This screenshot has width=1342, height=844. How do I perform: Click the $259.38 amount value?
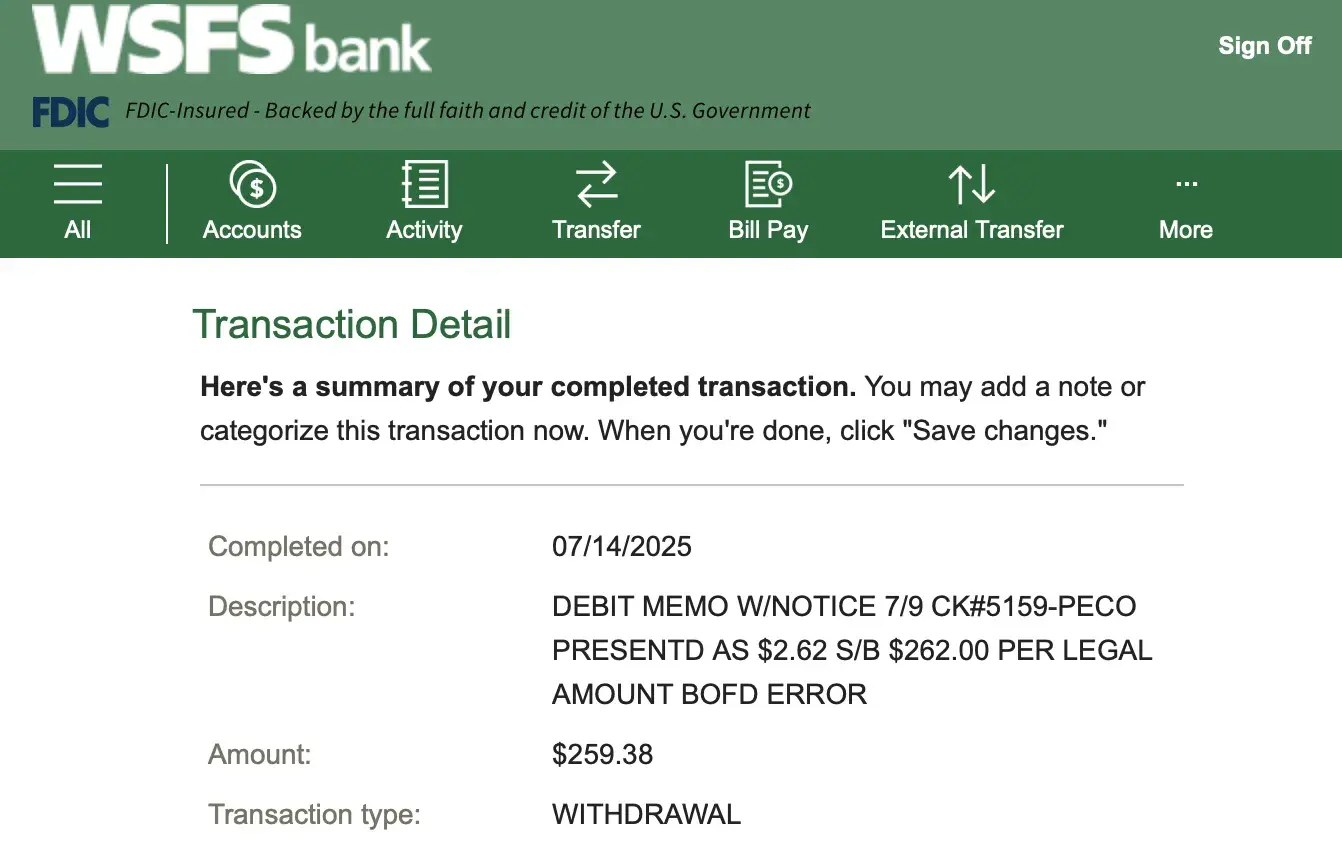coord(602,754)
